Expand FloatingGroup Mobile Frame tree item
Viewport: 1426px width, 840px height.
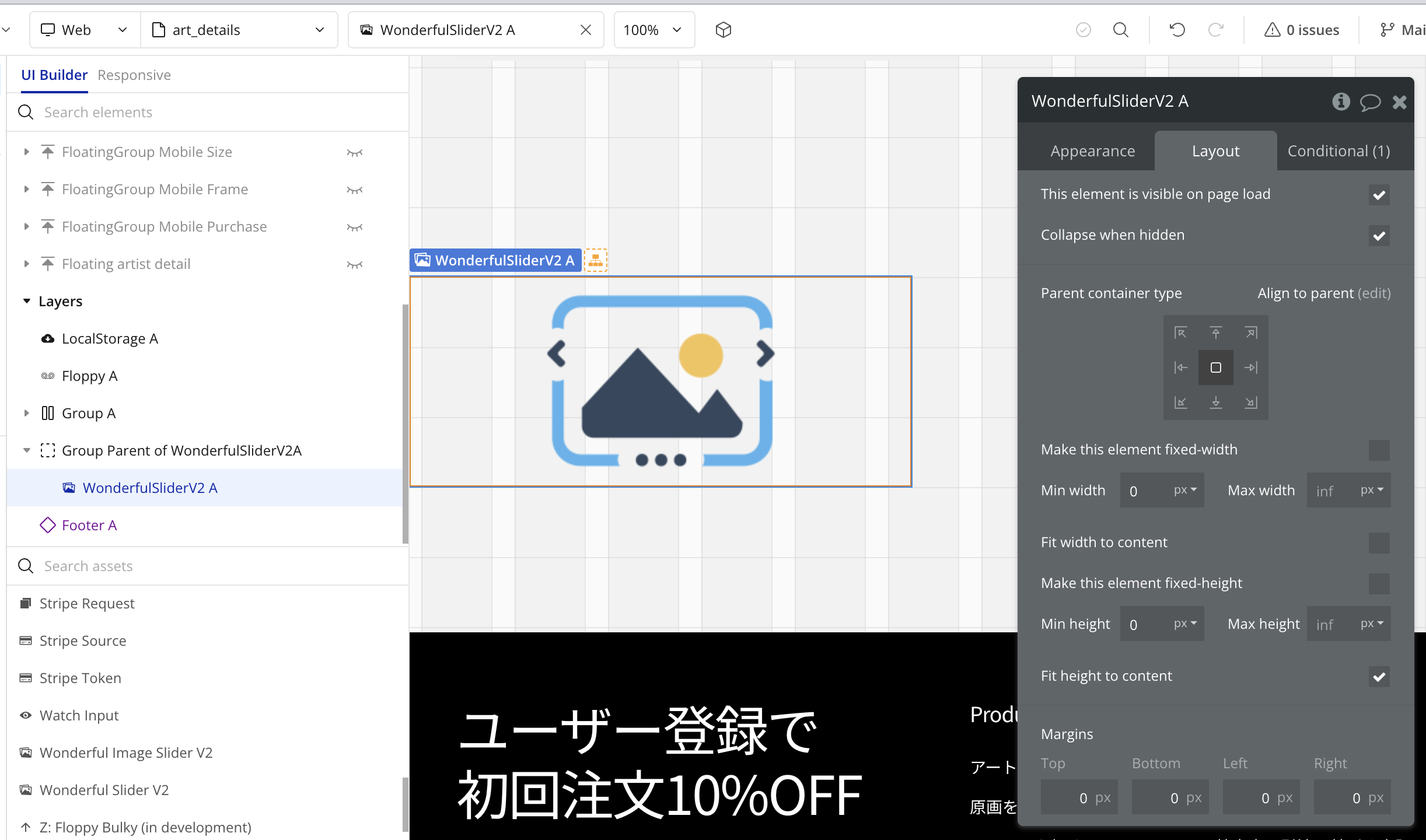pos(26,189)
